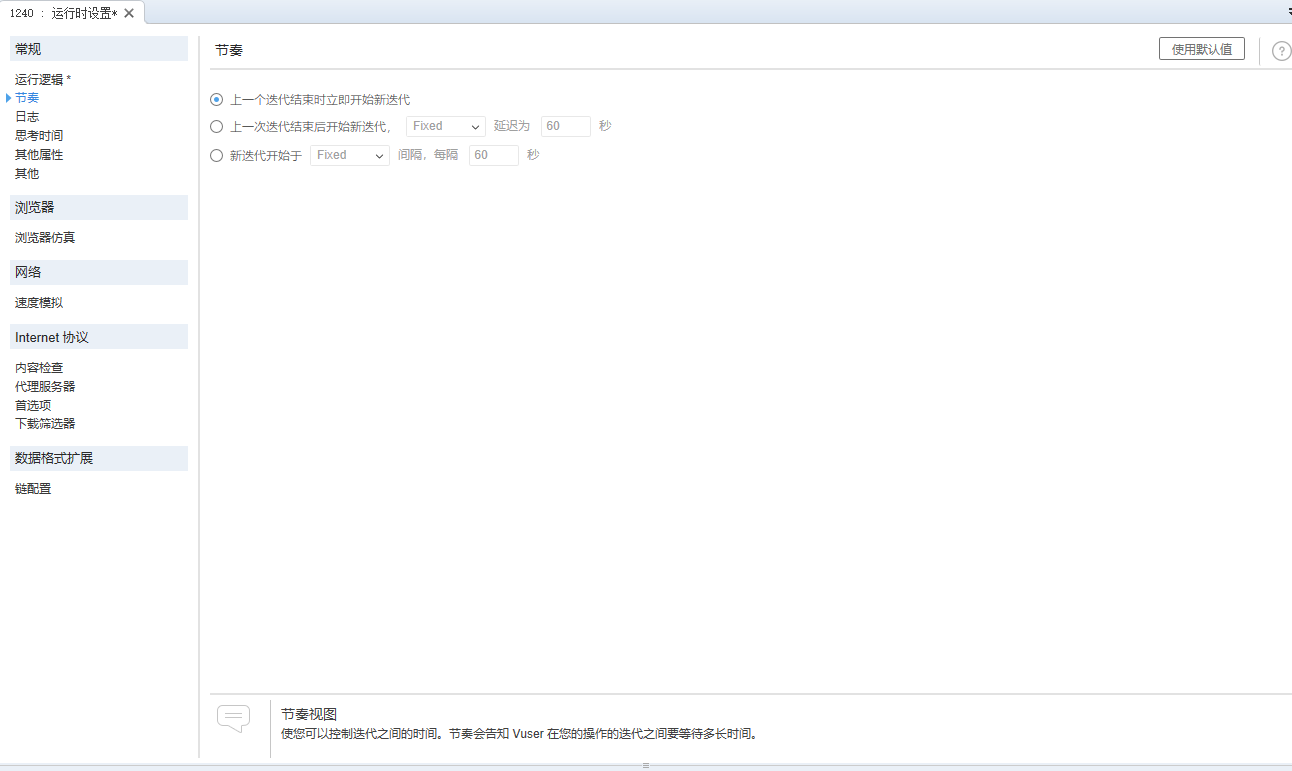1292x771 pixels.
Task: Open the Fixed dropdown before 间隔，每隔
Action: [350, 155]
